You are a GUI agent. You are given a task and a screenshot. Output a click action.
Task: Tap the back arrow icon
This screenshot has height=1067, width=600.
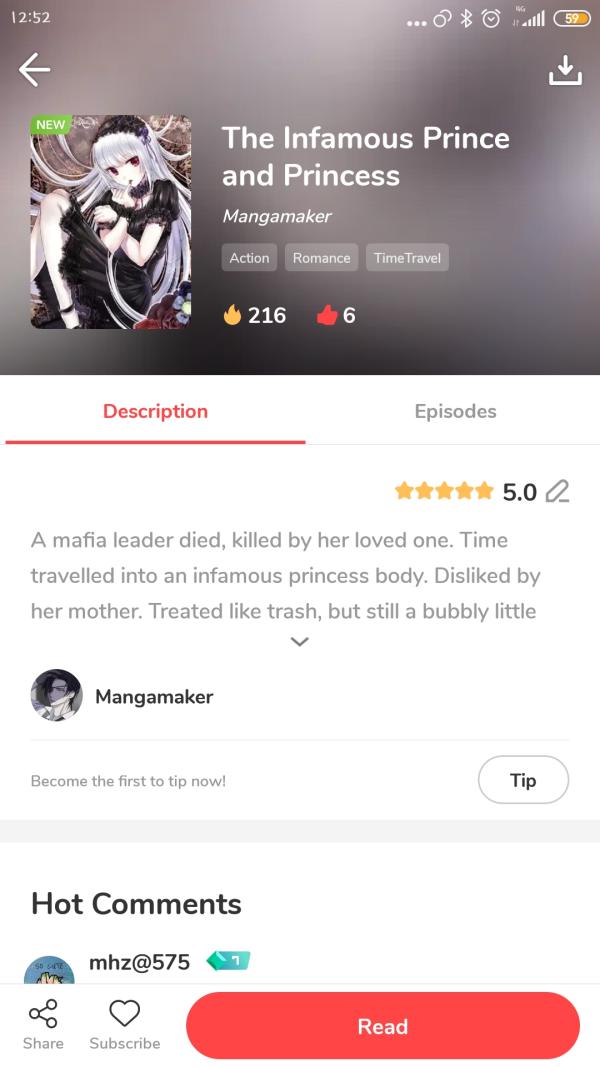click(34, 69)
